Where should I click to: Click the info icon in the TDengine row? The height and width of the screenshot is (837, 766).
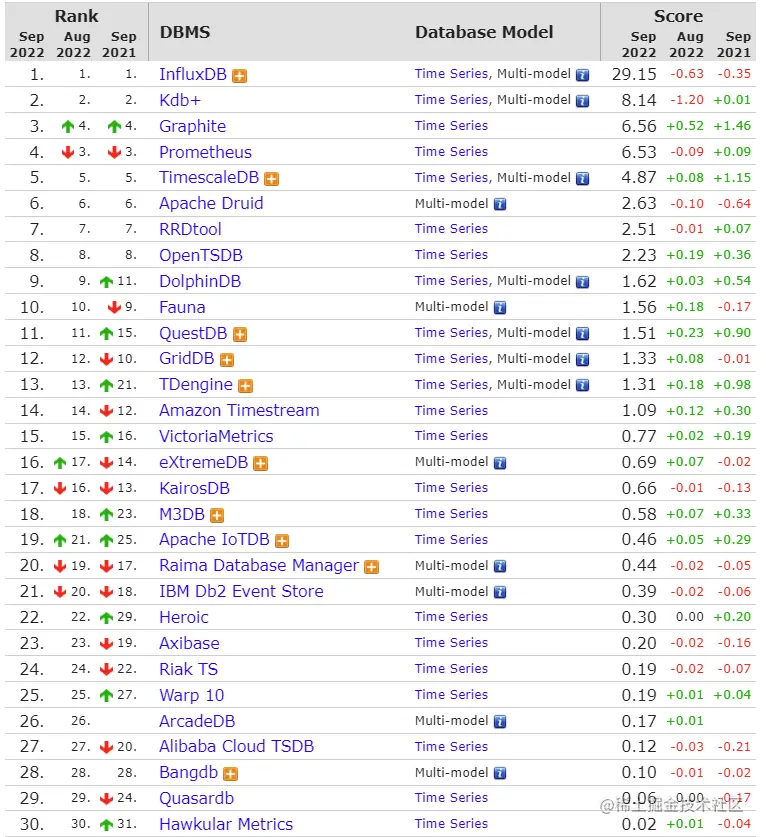582,385
